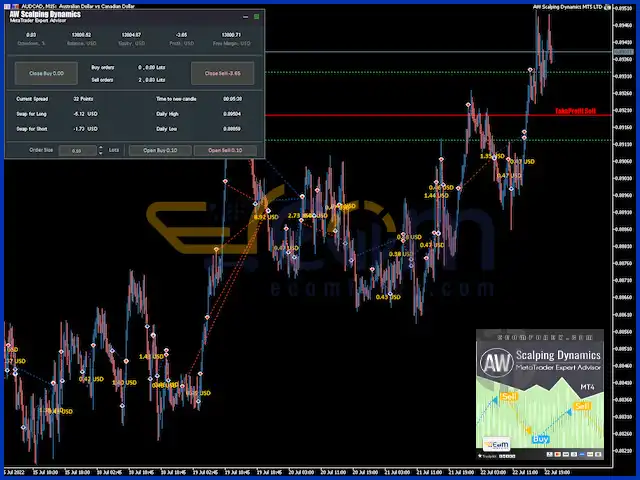
Task: Click the Buy orders label
Action: (103, 67)
